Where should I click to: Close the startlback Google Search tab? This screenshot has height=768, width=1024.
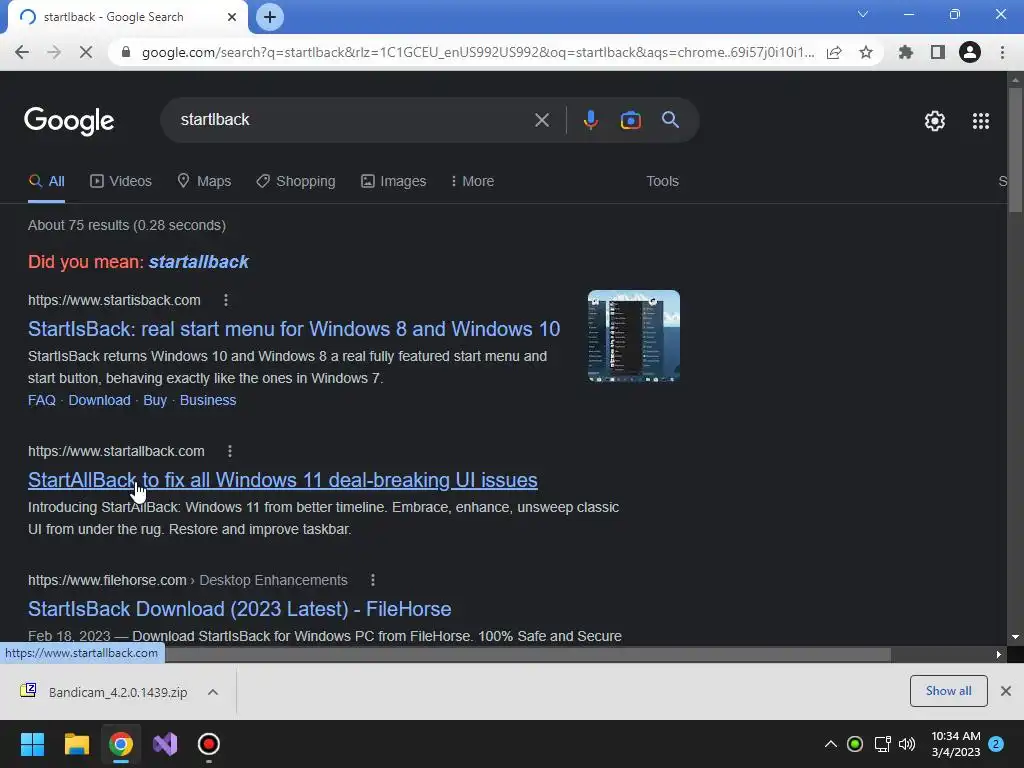tap(231, 17)
